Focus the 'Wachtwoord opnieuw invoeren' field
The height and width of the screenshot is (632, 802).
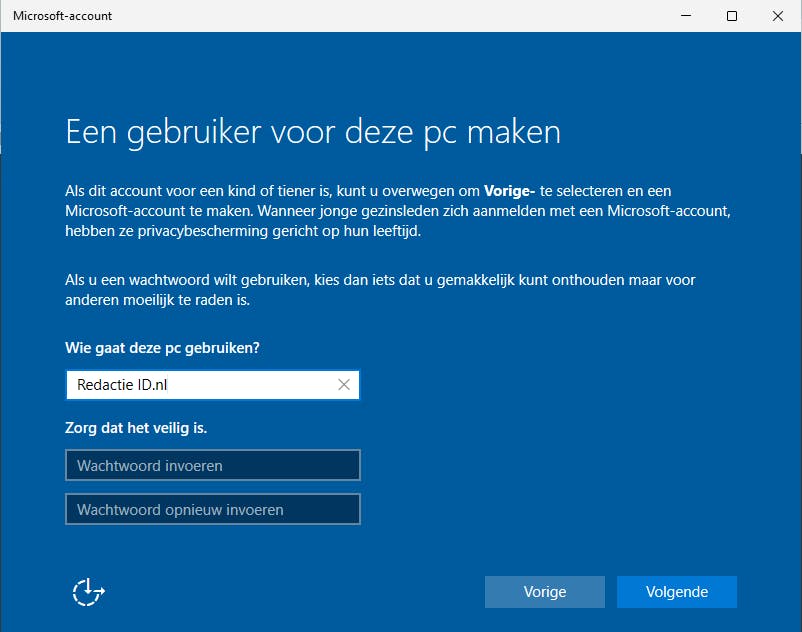click(213, 509)
